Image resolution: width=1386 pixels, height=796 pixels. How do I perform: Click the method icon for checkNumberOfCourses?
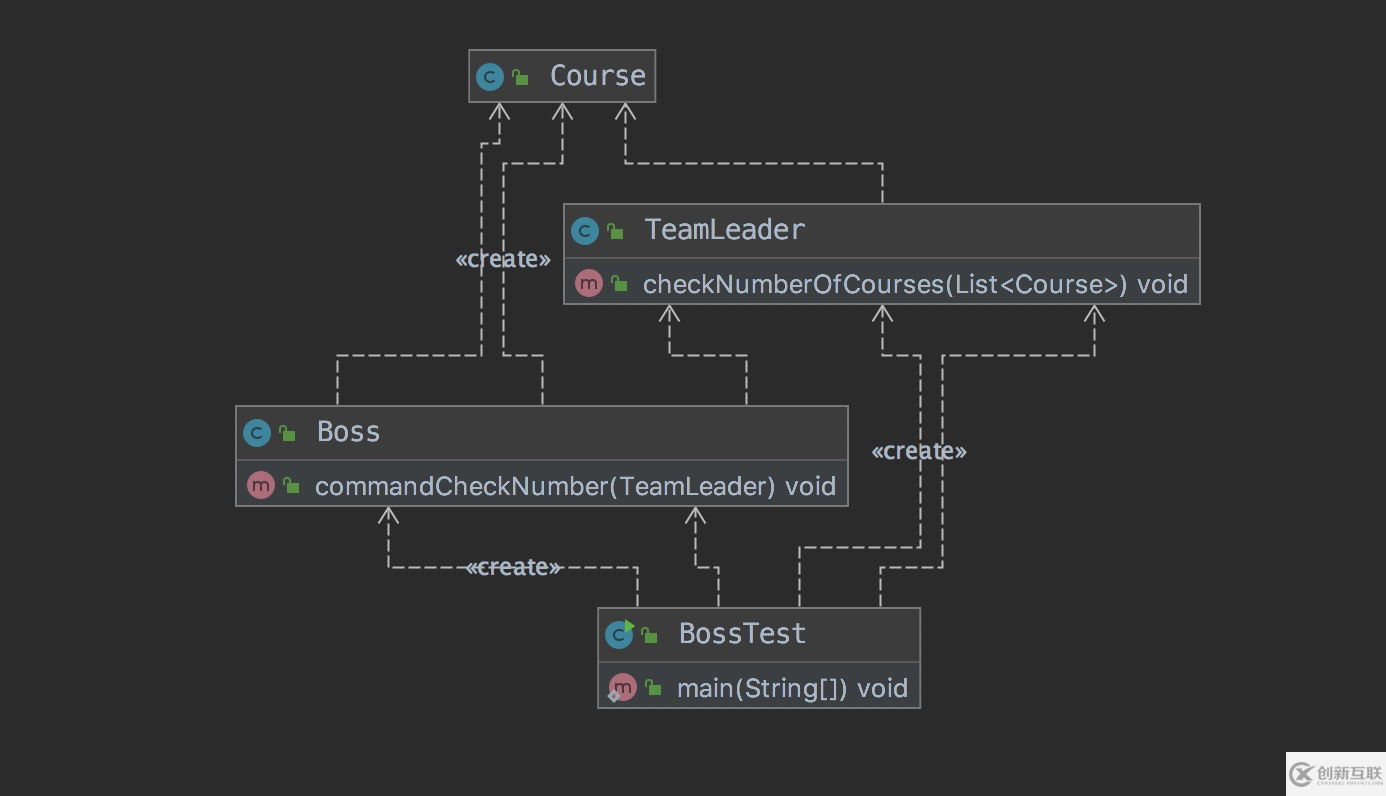588,284
